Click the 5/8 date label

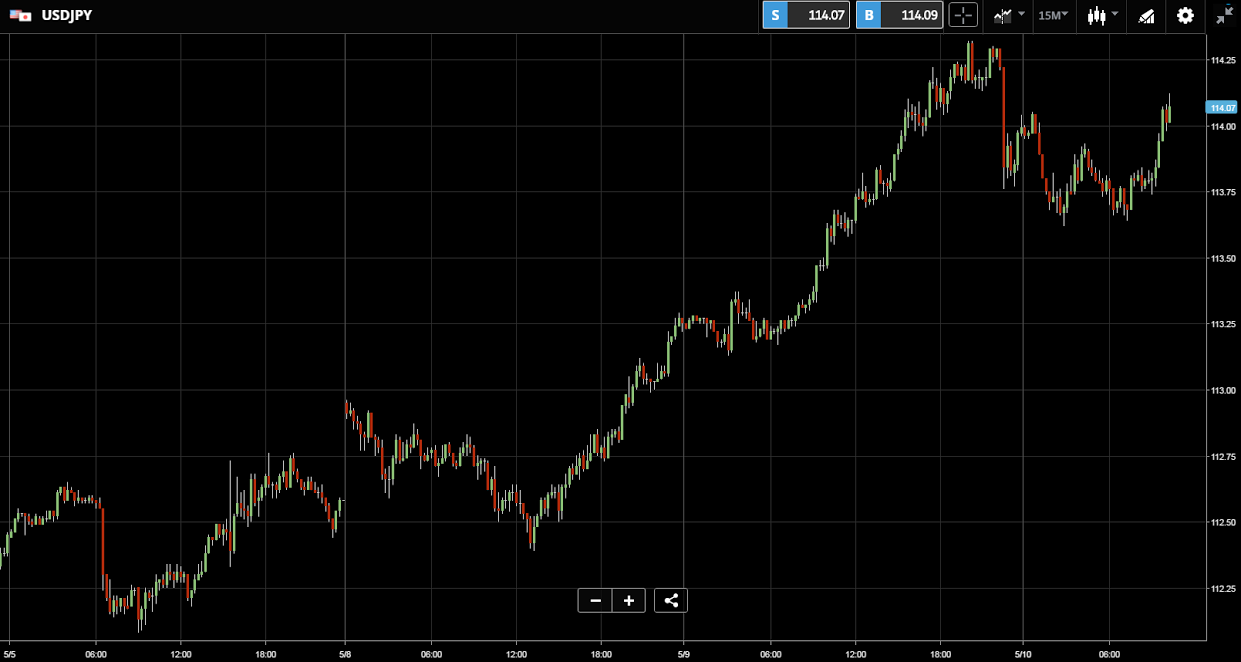pos(345,654)
